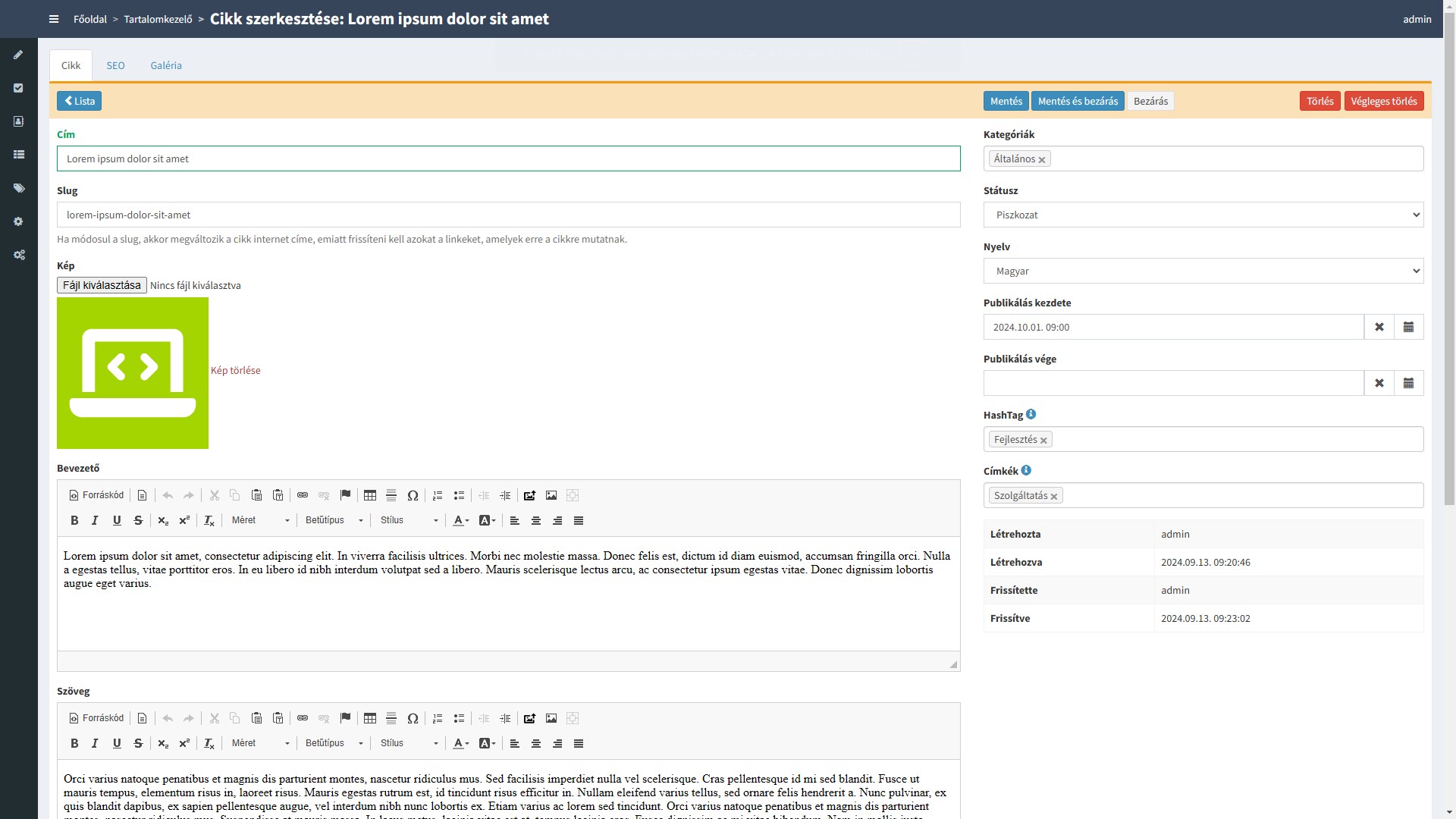This screenshot has width=1456, height=819.
Task: Expand Betűtípus font dropdown in Bevezető editor
Action: tap(334, 520)
